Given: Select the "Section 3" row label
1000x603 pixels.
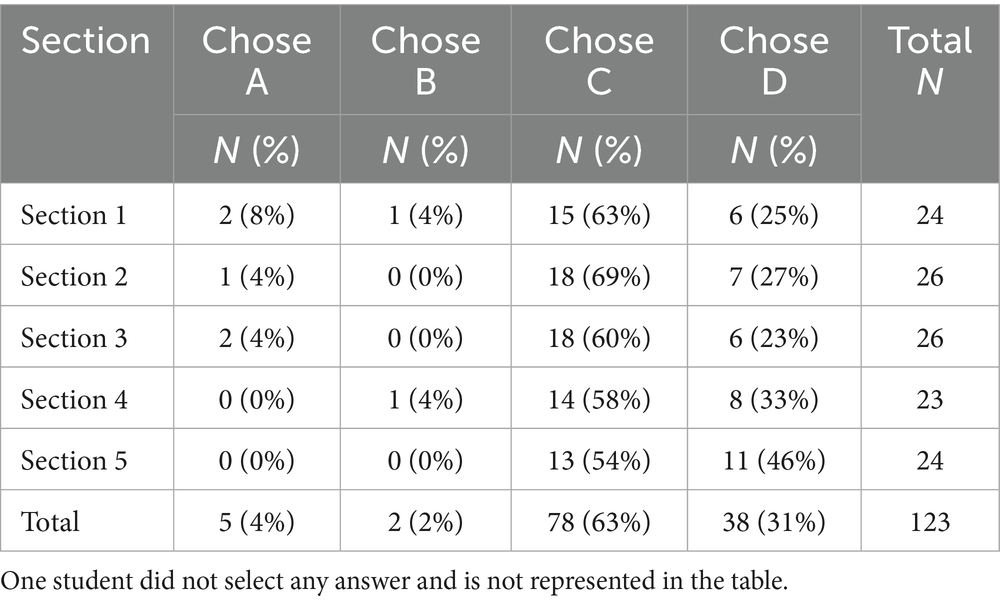Looking at the screenshot, I should tap(74, 338).
